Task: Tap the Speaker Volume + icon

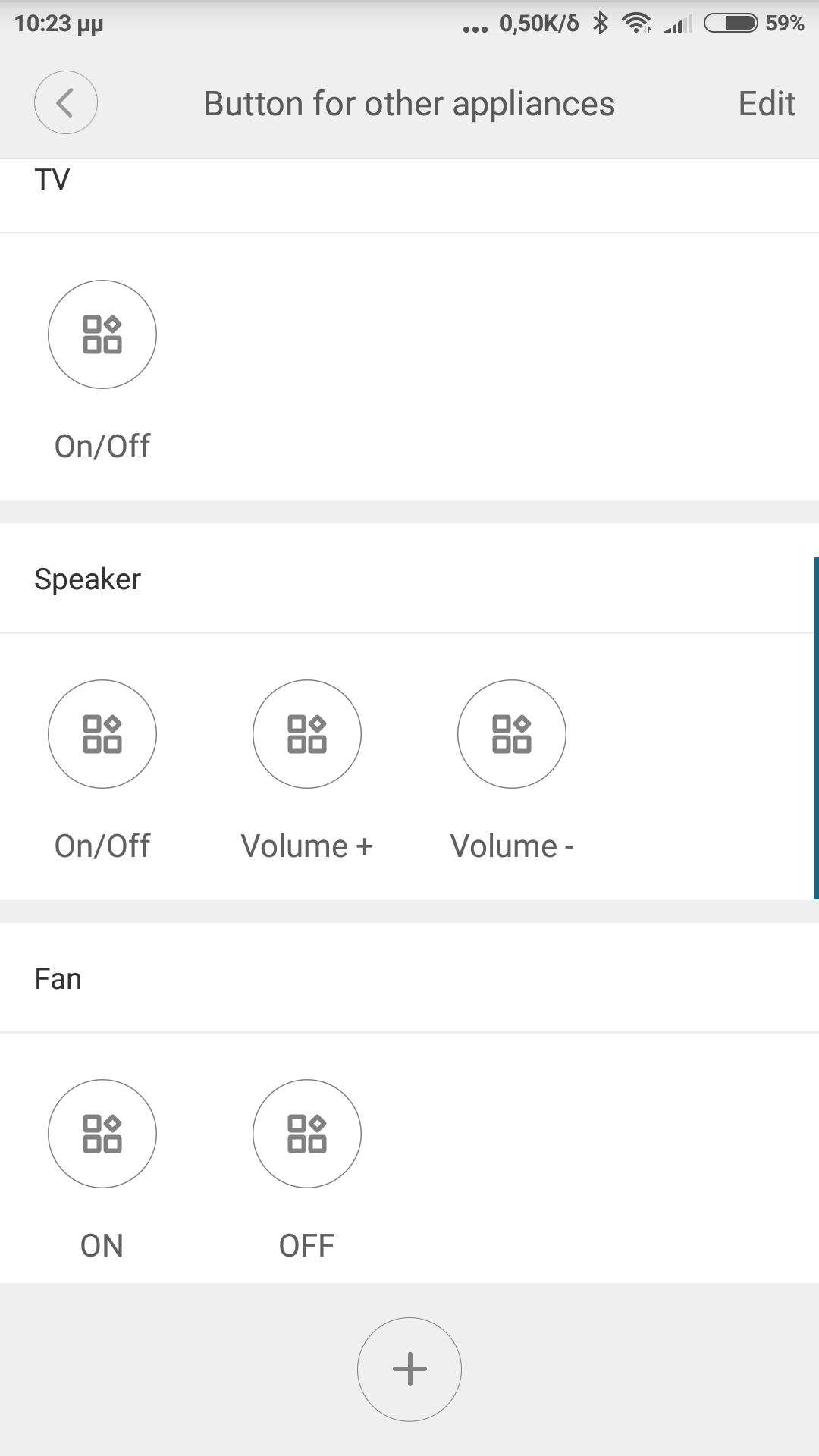Action: point(307,734)
